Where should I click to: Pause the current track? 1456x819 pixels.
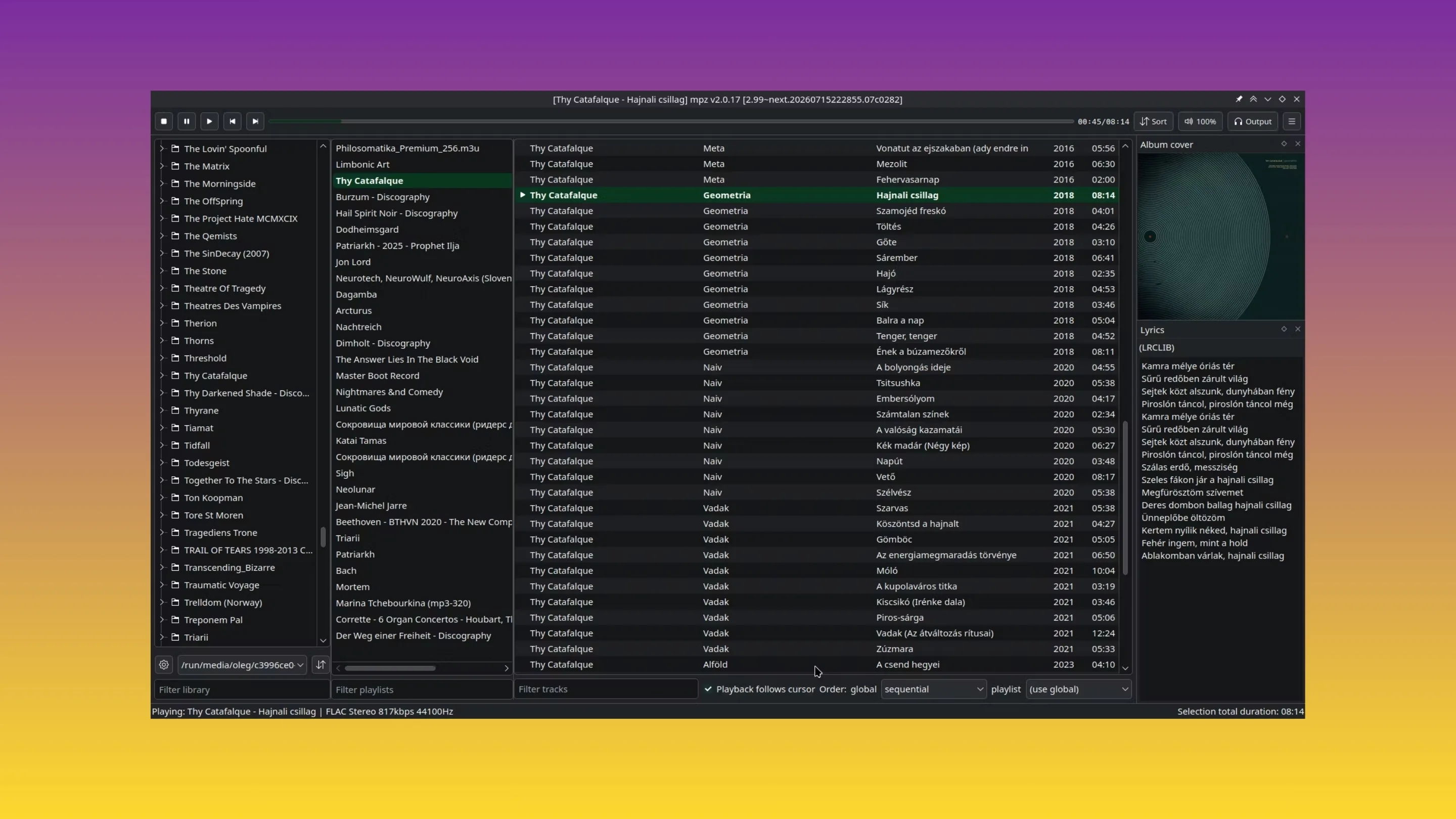(x=187, y=121)
